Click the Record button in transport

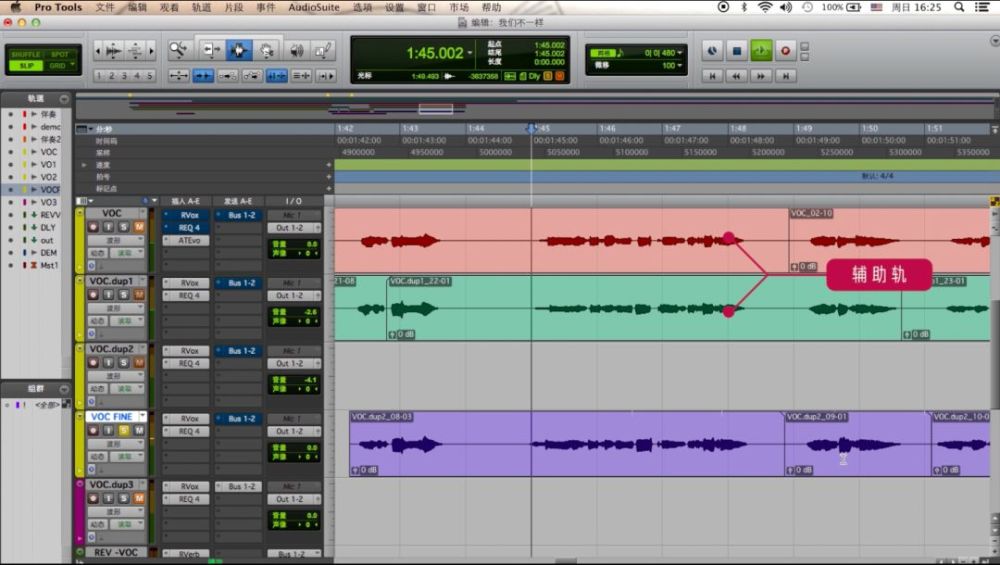(x=786, y=51)
